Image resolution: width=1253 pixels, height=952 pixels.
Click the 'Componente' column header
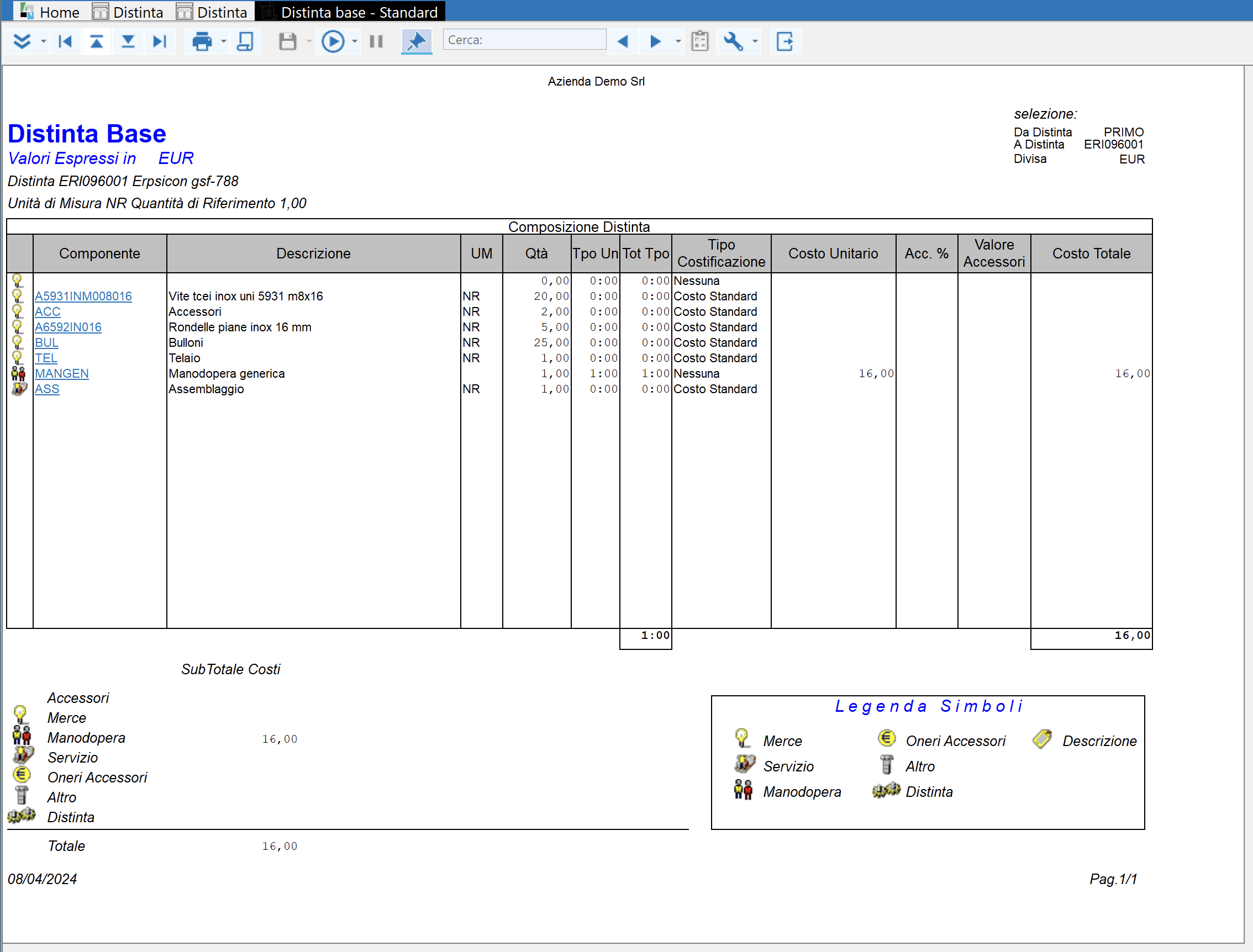(100, 253)
